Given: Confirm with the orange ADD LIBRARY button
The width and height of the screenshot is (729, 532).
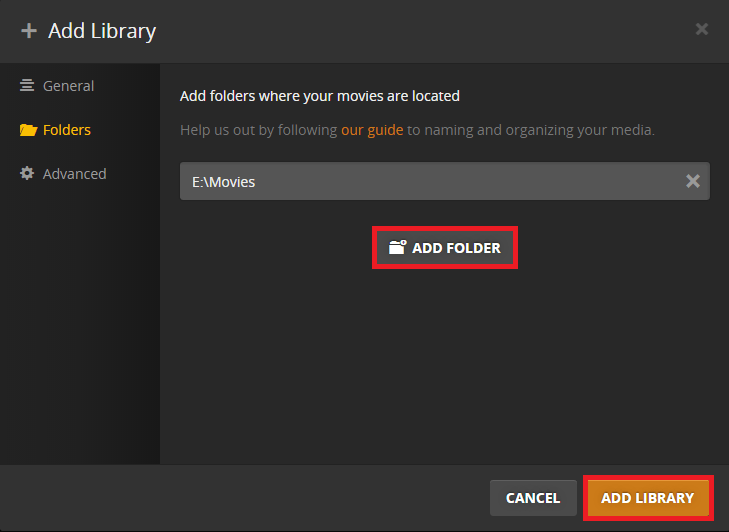Looking at the screenshot, I should (x=647, y=498).
